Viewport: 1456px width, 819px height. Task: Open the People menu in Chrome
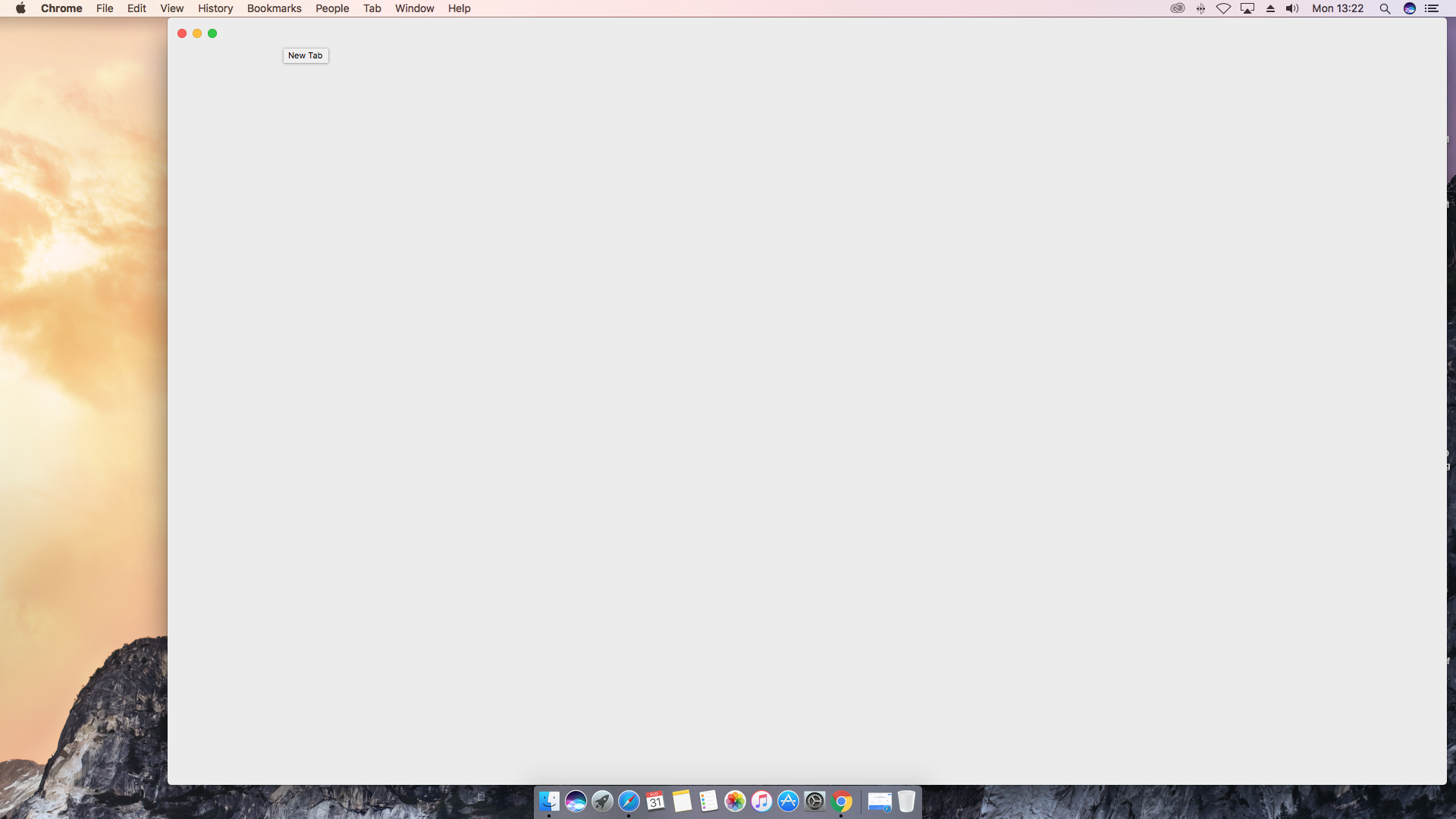tap(332, 8)
